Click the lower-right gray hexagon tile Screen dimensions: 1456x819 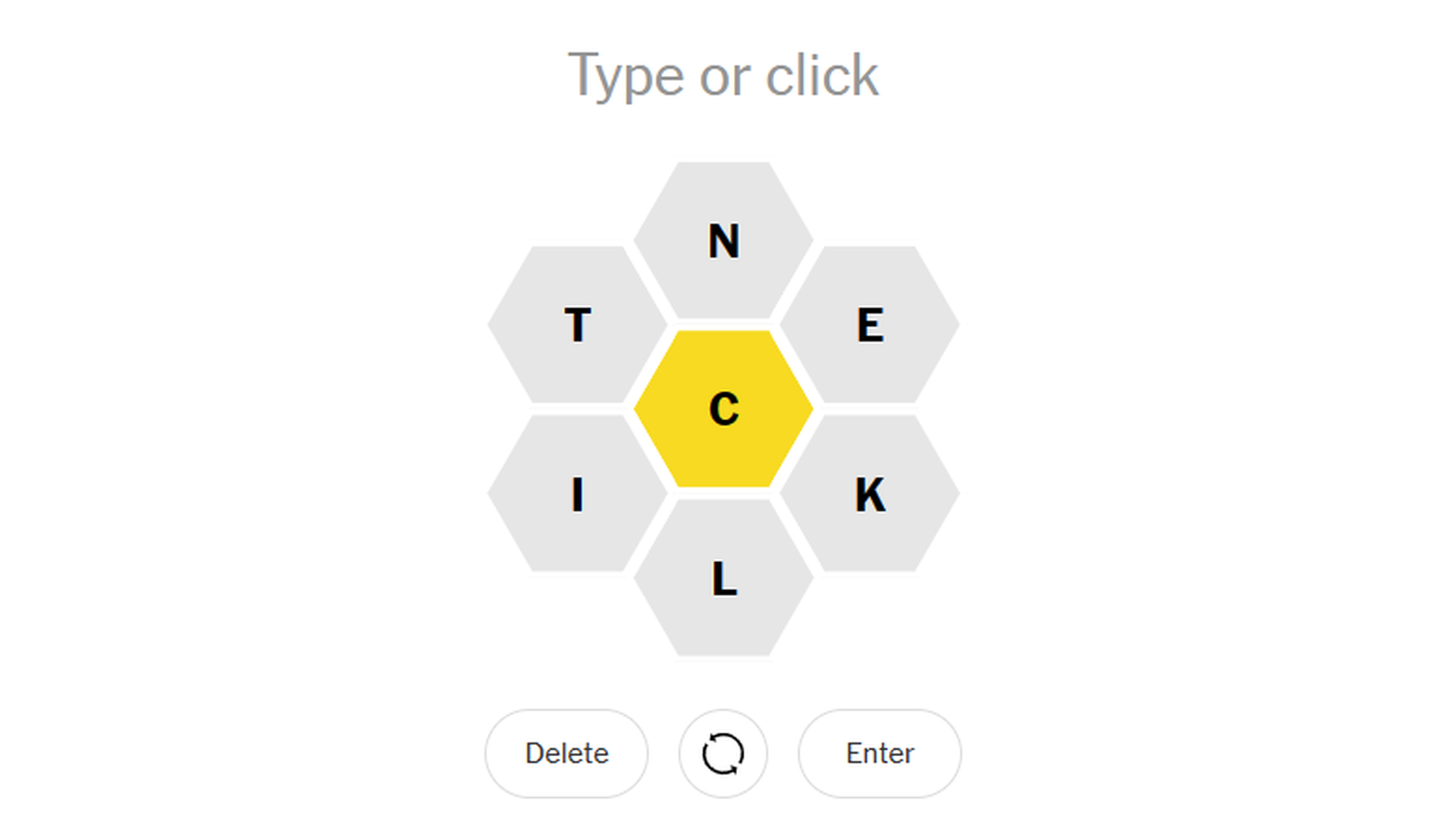point(870,494)
